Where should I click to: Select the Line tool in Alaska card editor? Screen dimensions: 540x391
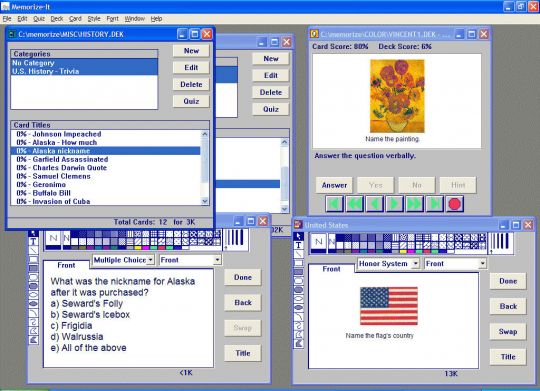tap(33, 250)
